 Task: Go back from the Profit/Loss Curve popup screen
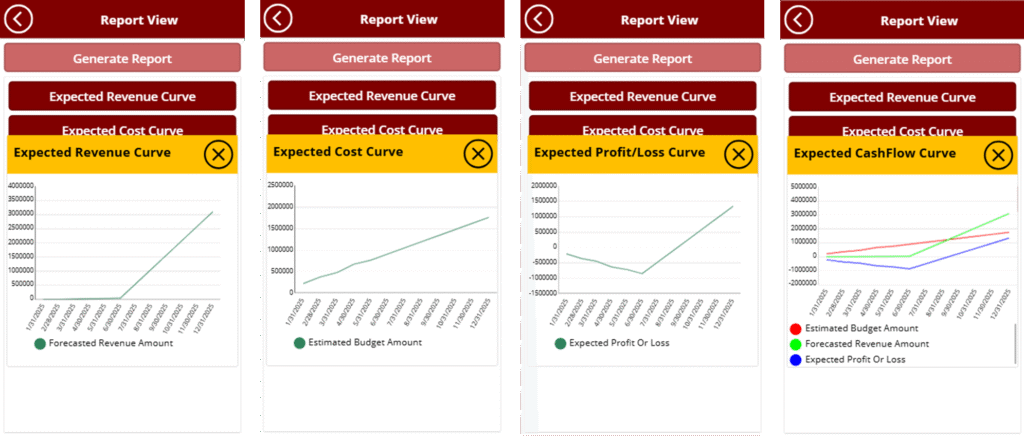pyautogui.click(x=539, y=19)
